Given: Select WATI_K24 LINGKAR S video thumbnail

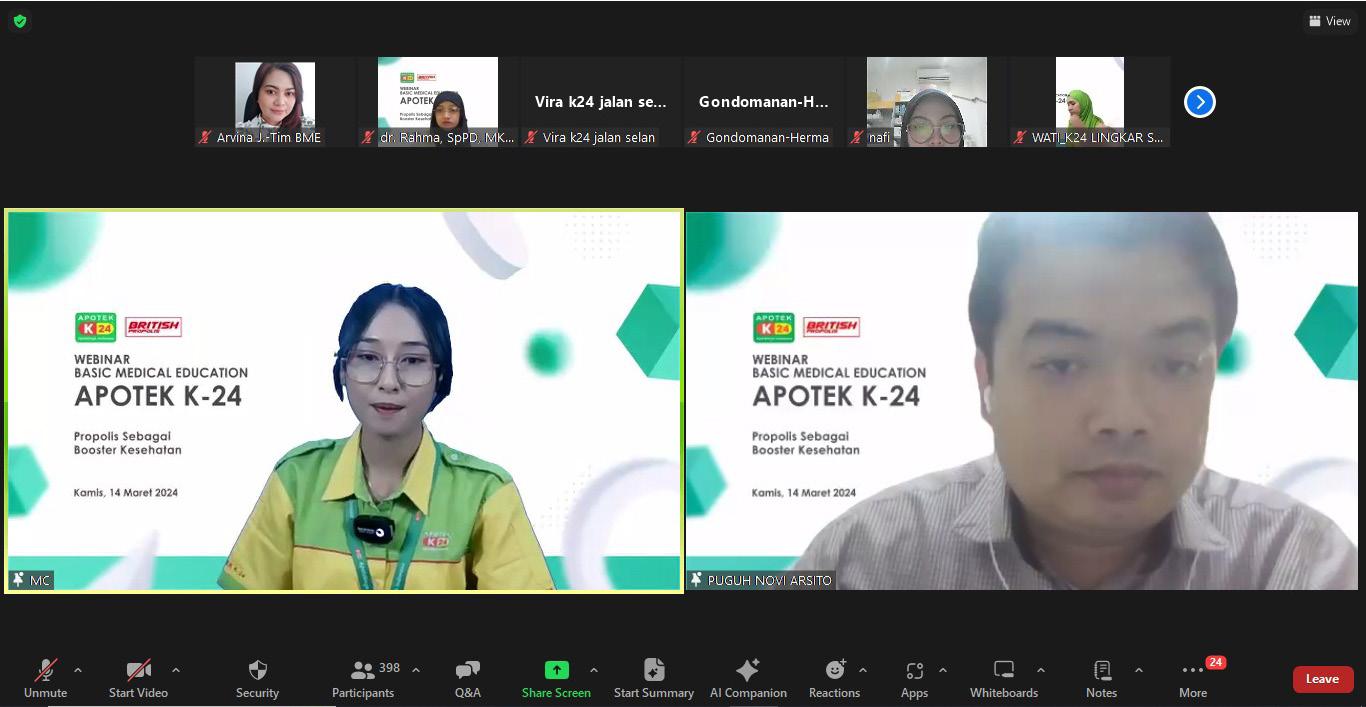Looking at the screenshot, I should (x=1090, y=102).
